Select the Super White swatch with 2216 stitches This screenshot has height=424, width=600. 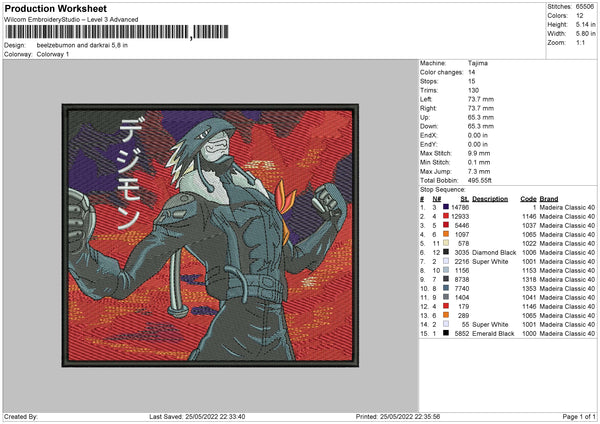point(446,261)
